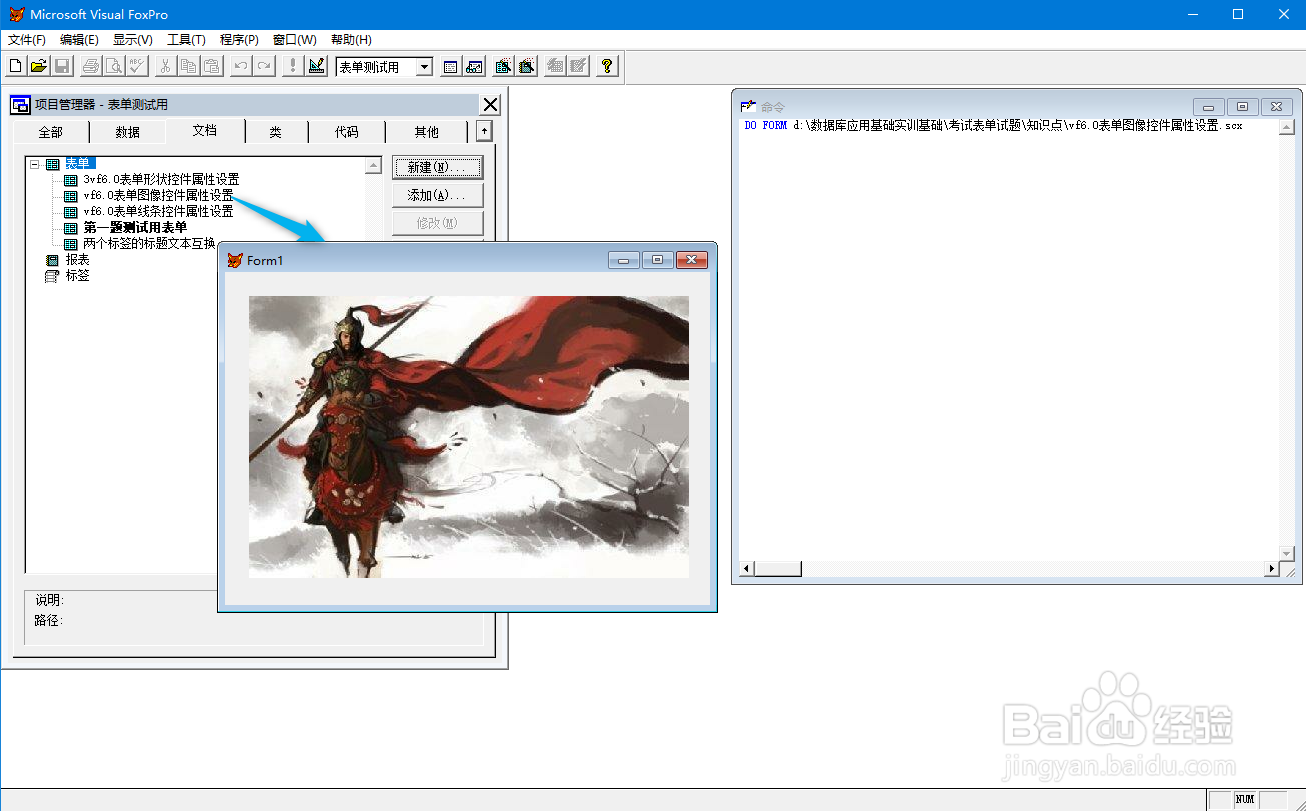
Task: Collapse Project Manager with the up-arrow button
Action: tap(484, 131)
